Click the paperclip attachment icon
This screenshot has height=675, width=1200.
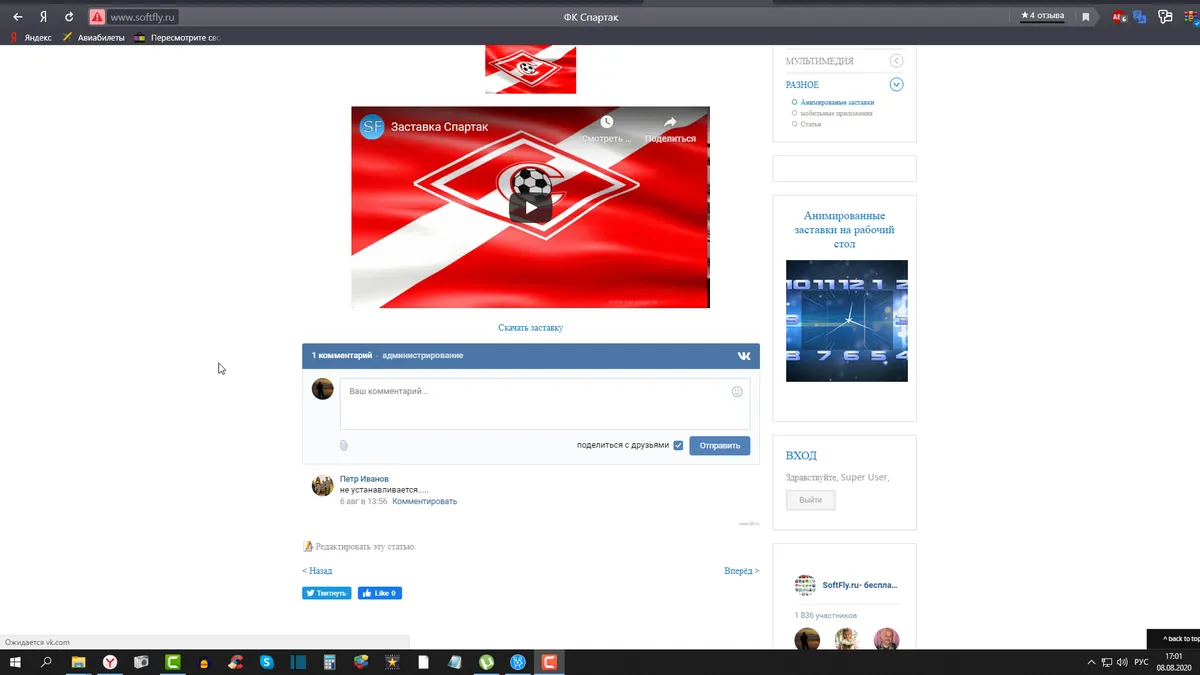point(343,446)
